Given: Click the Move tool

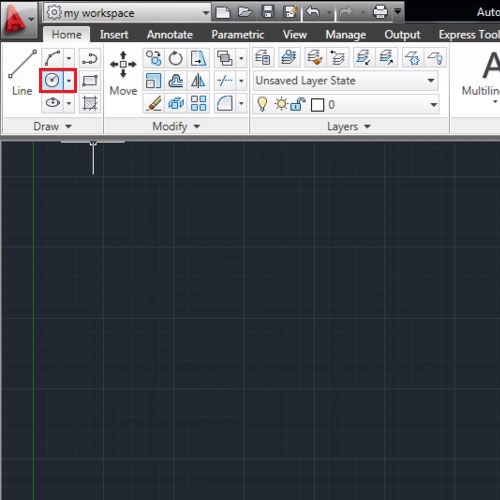Looking at the screenshot, I should pyautogui.click(x=123, y=73).
